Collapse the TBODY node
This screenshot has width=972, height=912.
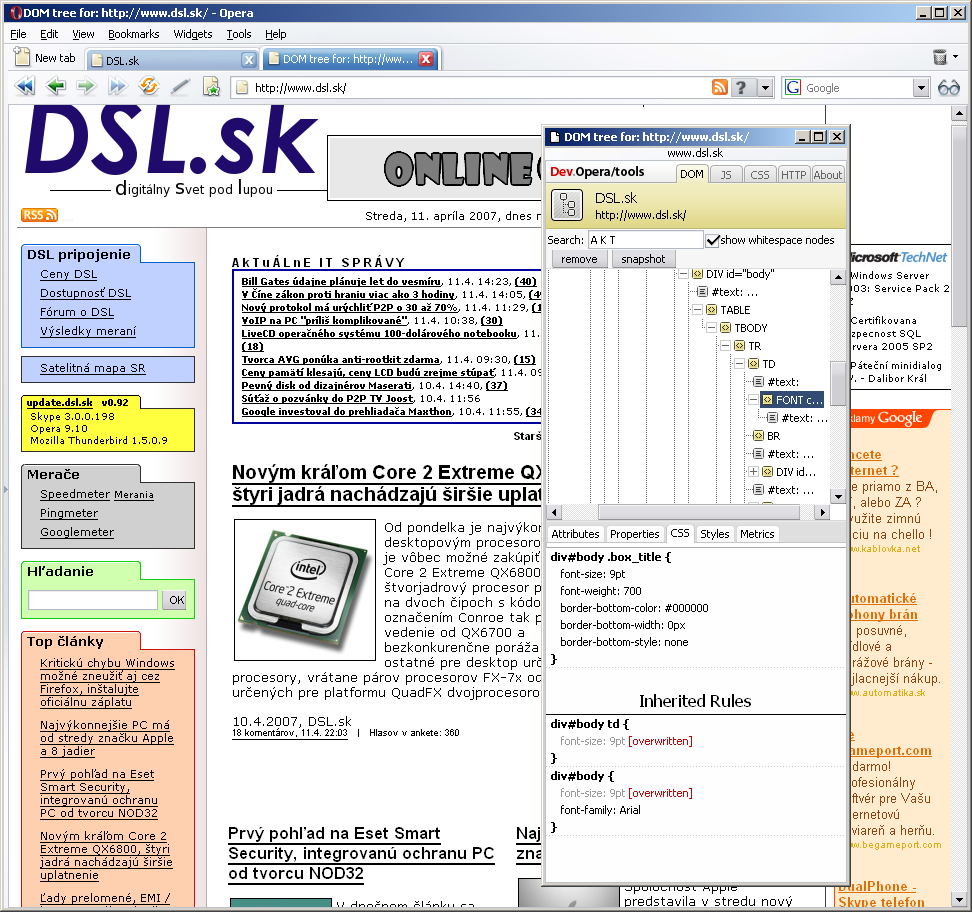(712, 327)
